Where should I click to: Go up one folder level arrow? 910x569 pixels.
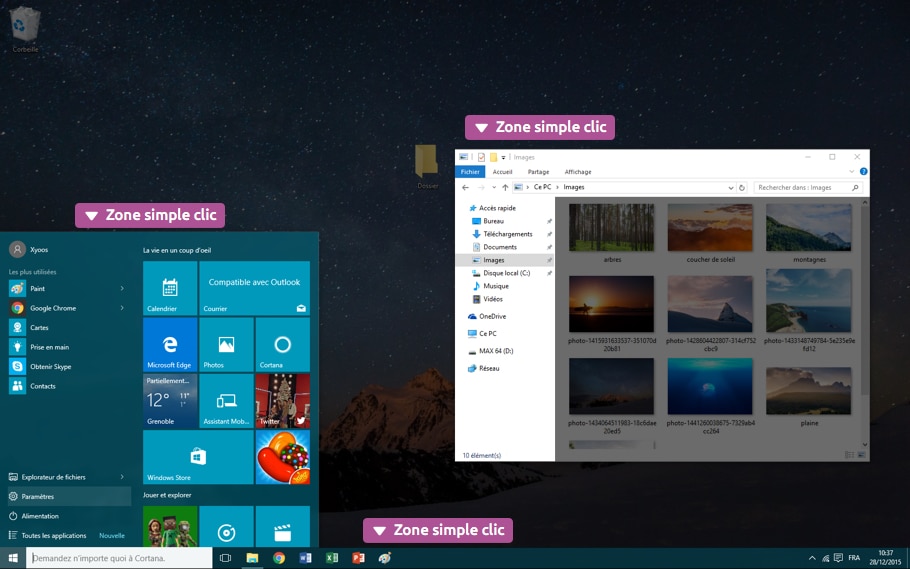click(506, 187)
